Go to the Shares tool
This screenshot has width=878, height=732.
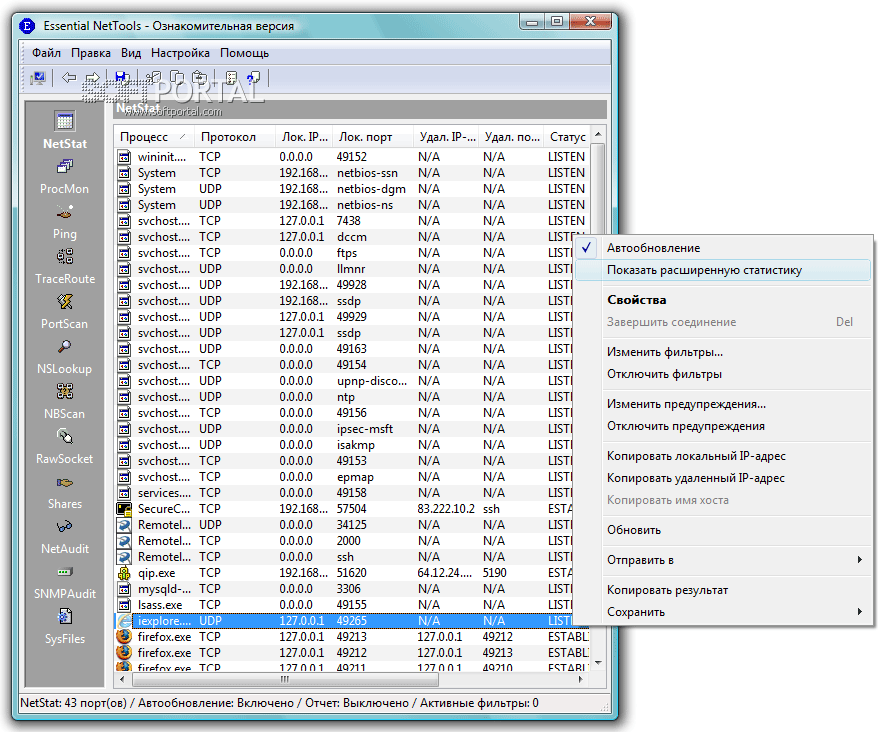(65, 492)
